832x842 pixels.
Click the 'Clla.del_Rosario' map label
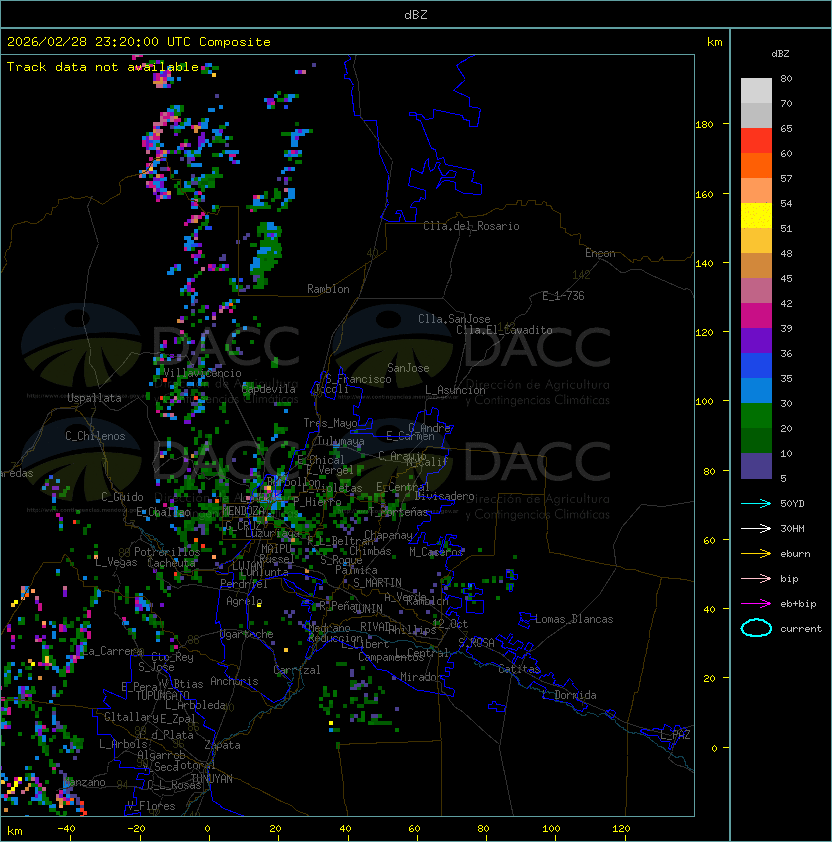point(471,226)
